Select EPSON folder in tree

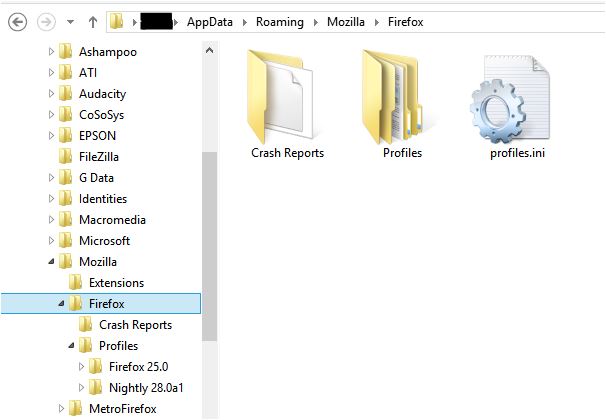pos(97,136)
